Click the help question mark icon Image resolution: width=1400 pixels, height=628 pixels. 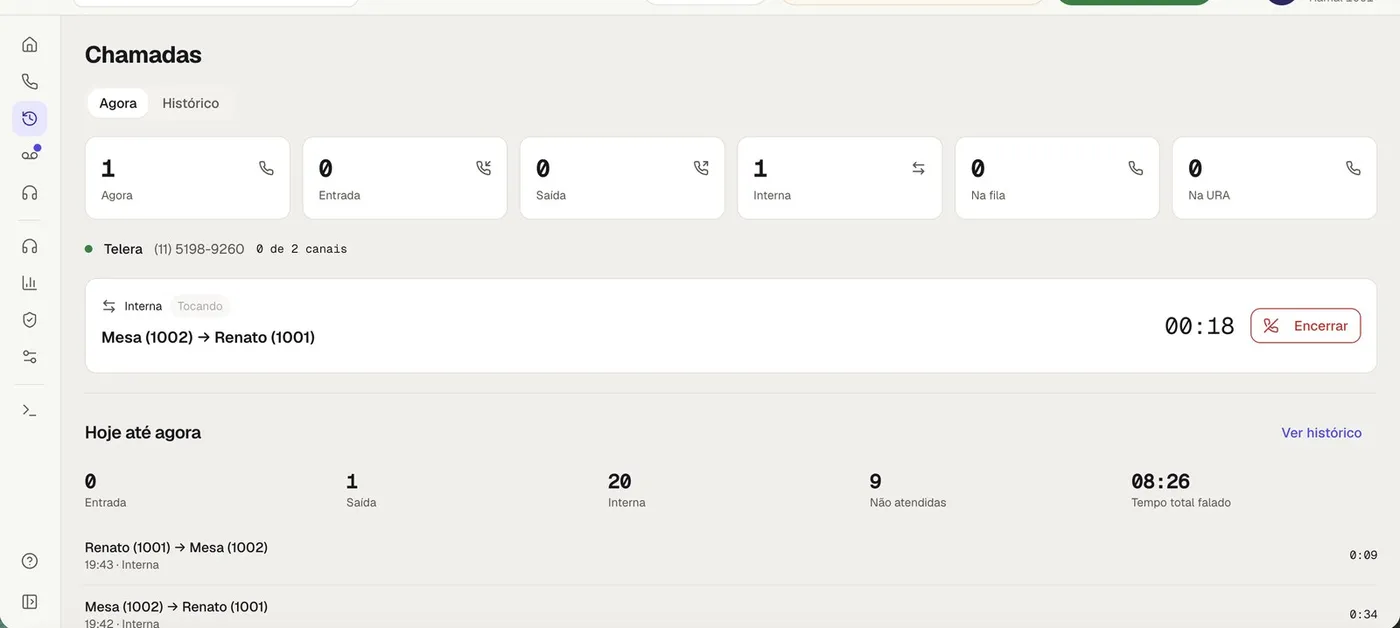tap(30, 561)
